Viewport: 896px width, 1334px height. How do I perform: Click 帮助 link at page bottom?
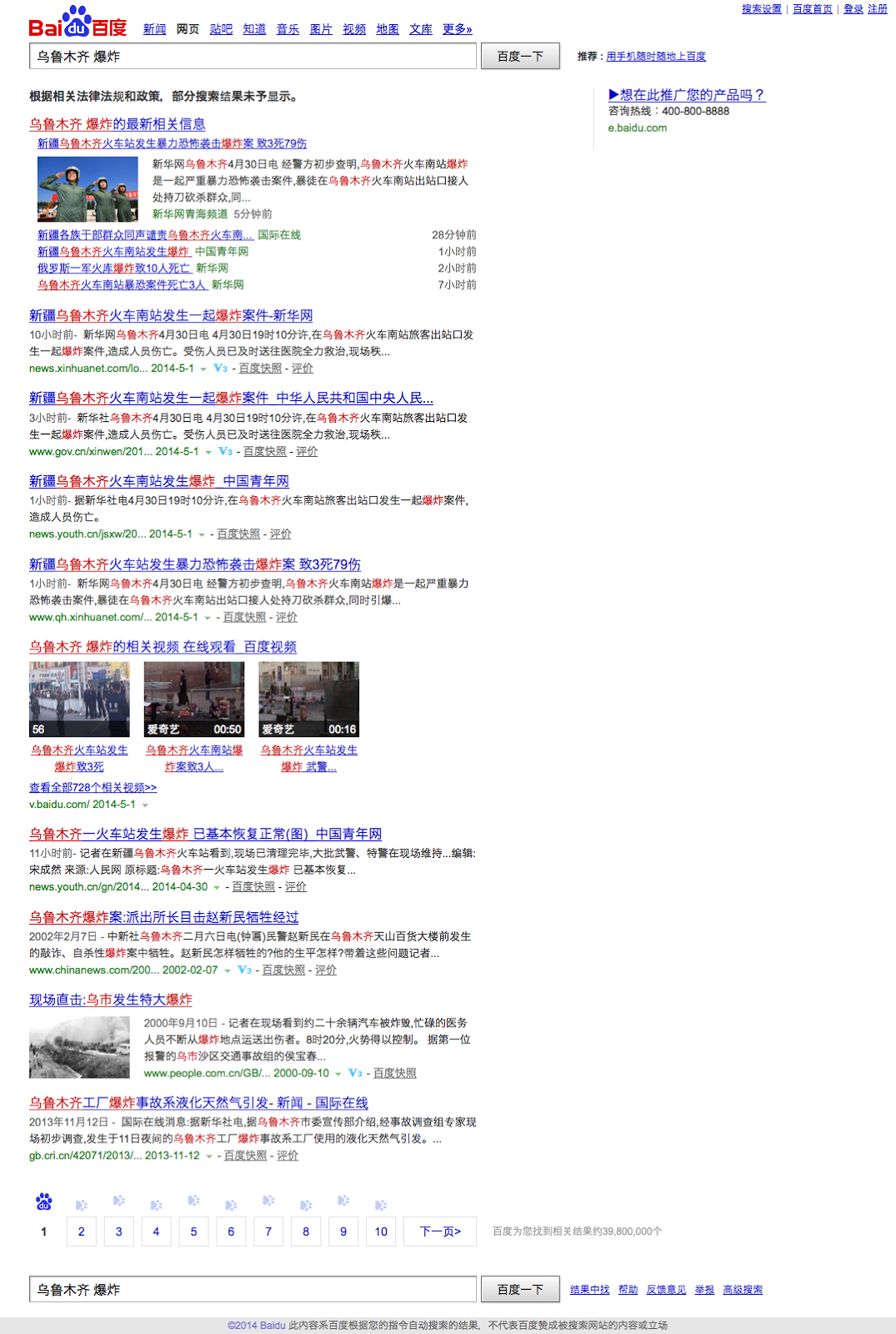[x=628, y=1290]
